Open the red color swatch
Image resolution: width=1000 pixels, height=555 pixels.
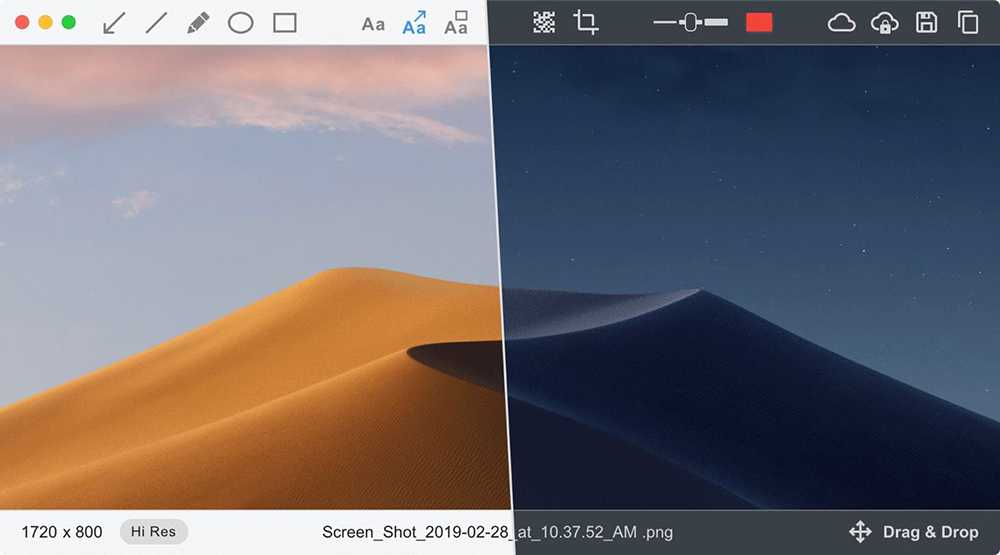pyautogui.click(x=759, y=22)
